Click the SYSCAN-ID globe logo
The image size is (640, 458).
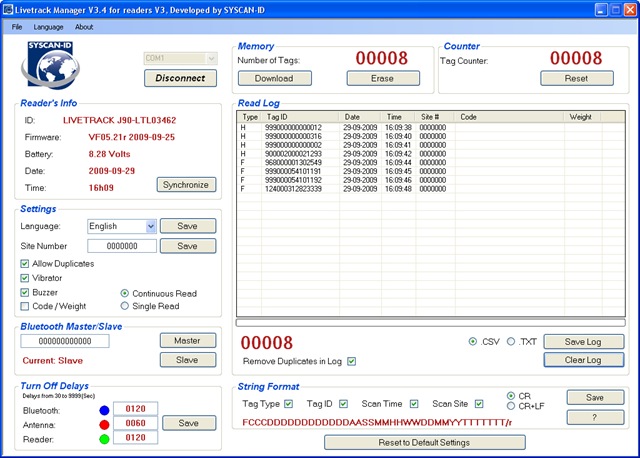[x=50, y=65]
